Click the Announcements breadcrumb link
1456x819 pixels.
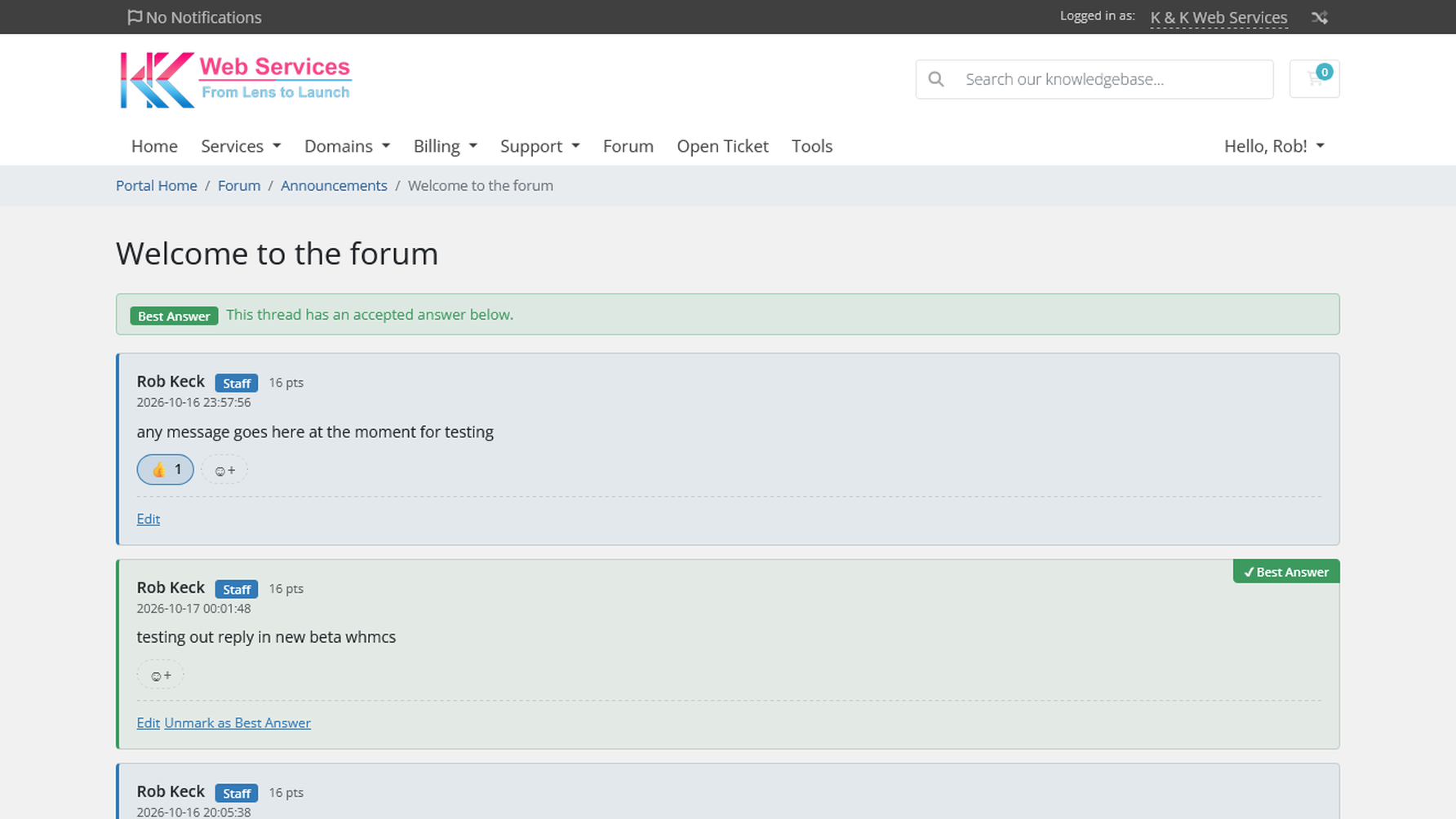point(334,185)
